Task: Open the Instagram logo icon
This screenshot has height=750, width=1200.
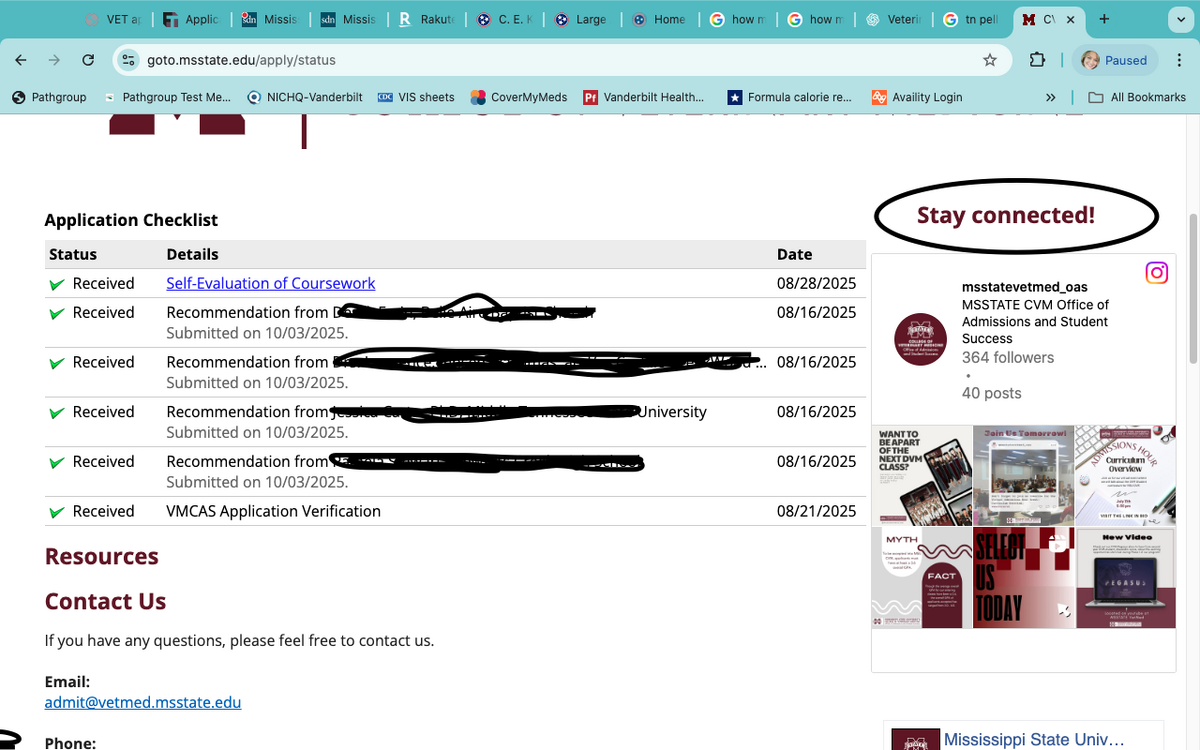Action: 1156,272
